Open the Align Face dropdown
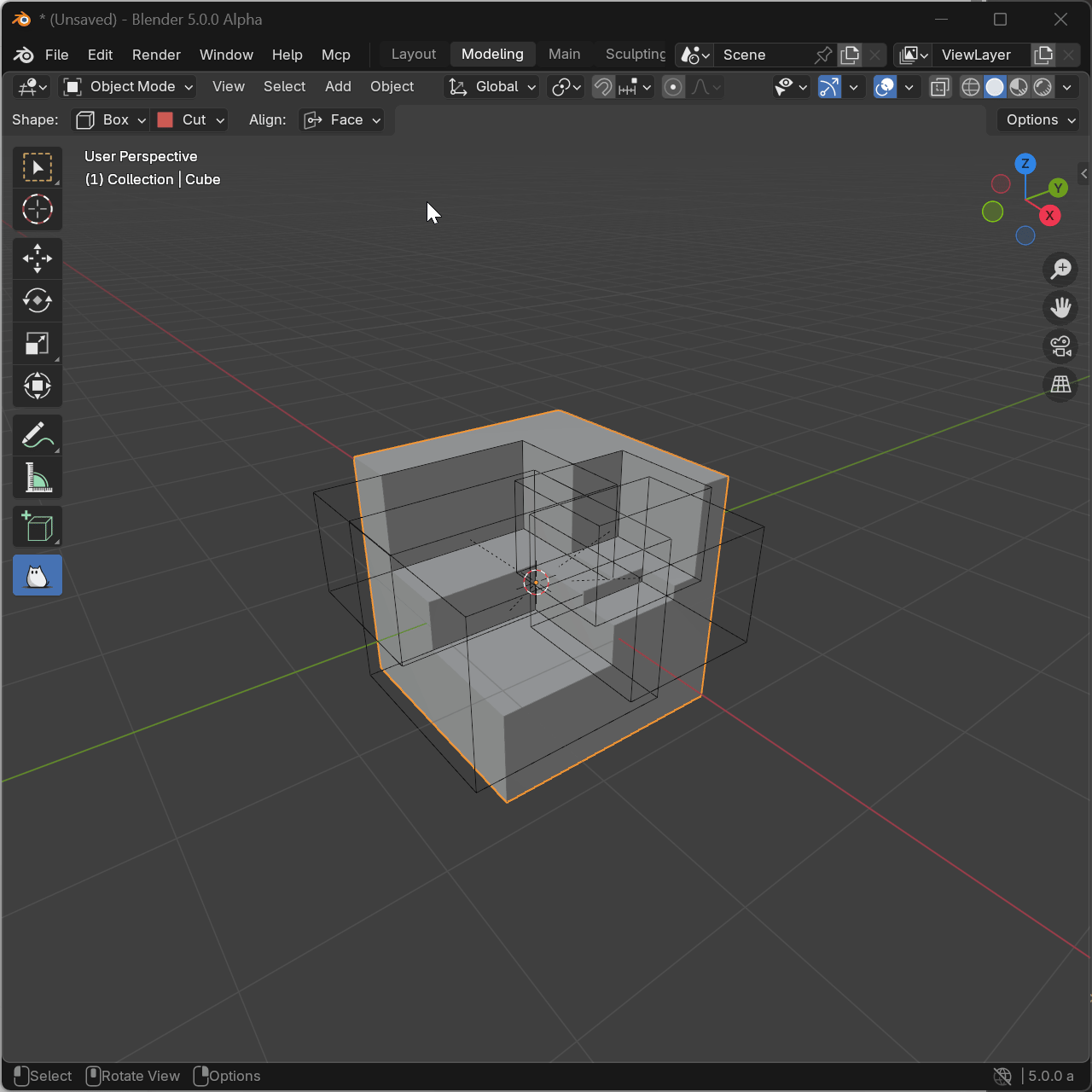This screenshot has height=1092, width=1092. click(x=343, y=120)
